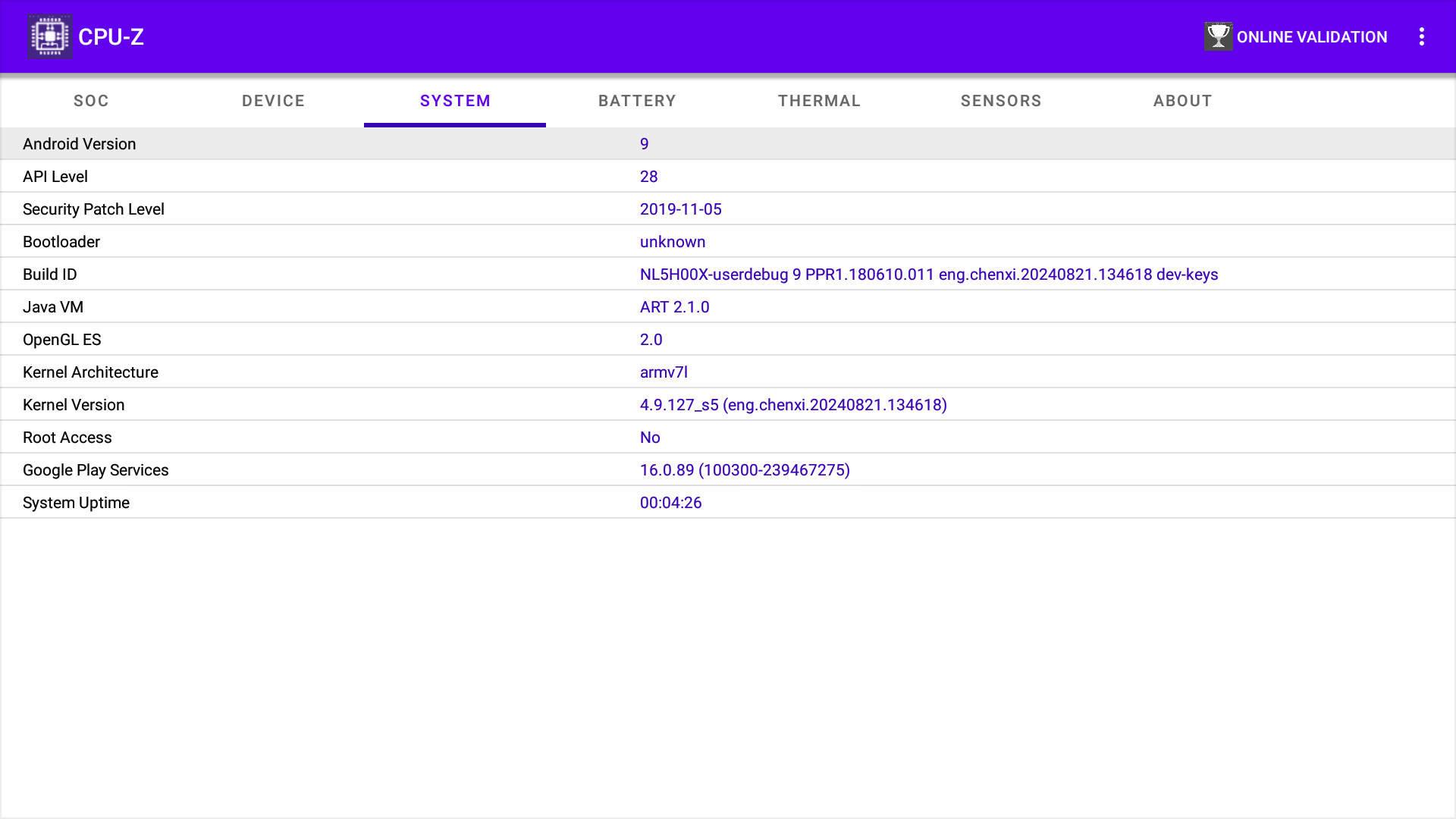Screen dimensions: 1456x819
Task: Open the SENSORS tab
Action: [x=1001, y=101]
